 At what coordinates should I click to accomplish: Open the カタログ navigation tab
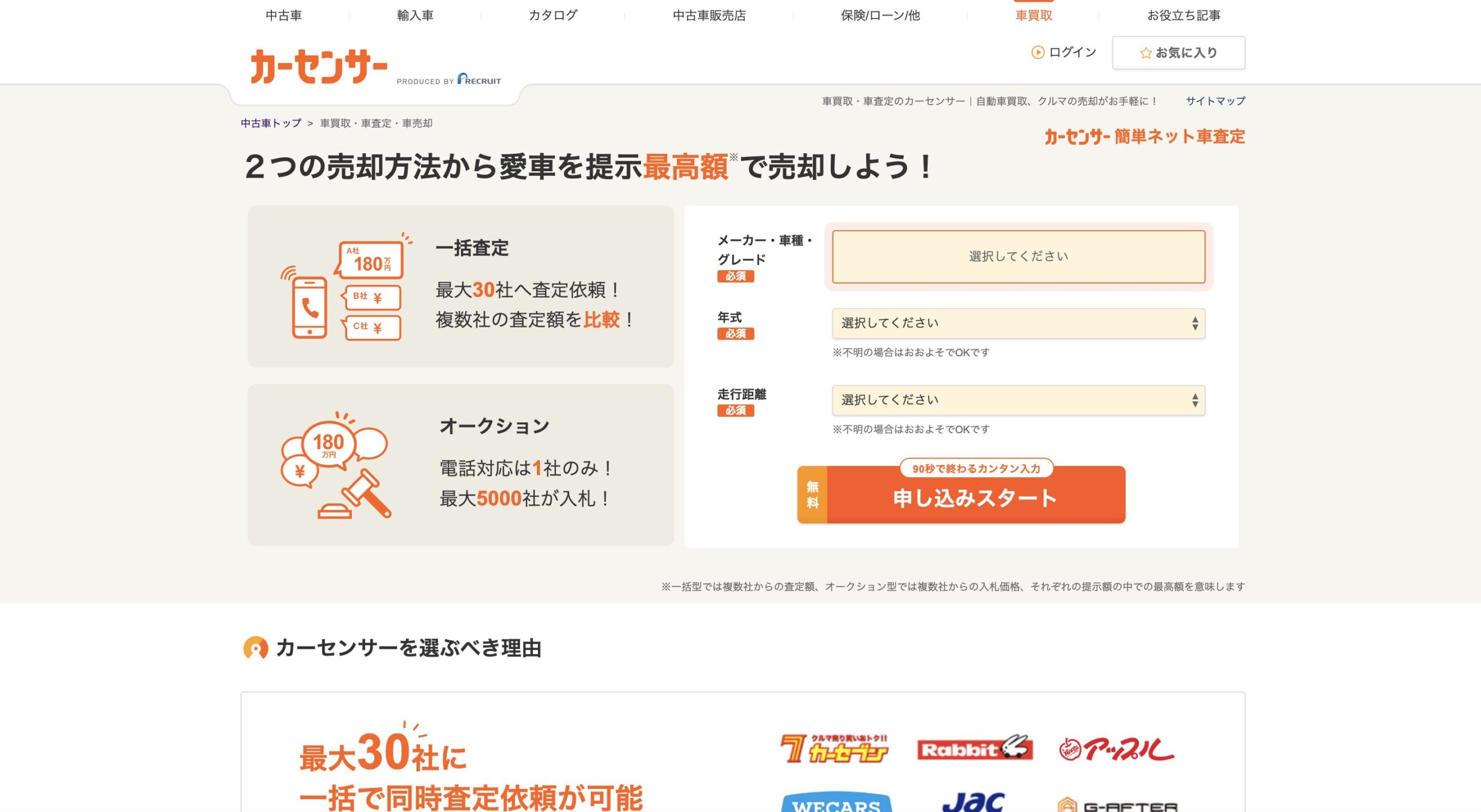click(x=553, y=16)
